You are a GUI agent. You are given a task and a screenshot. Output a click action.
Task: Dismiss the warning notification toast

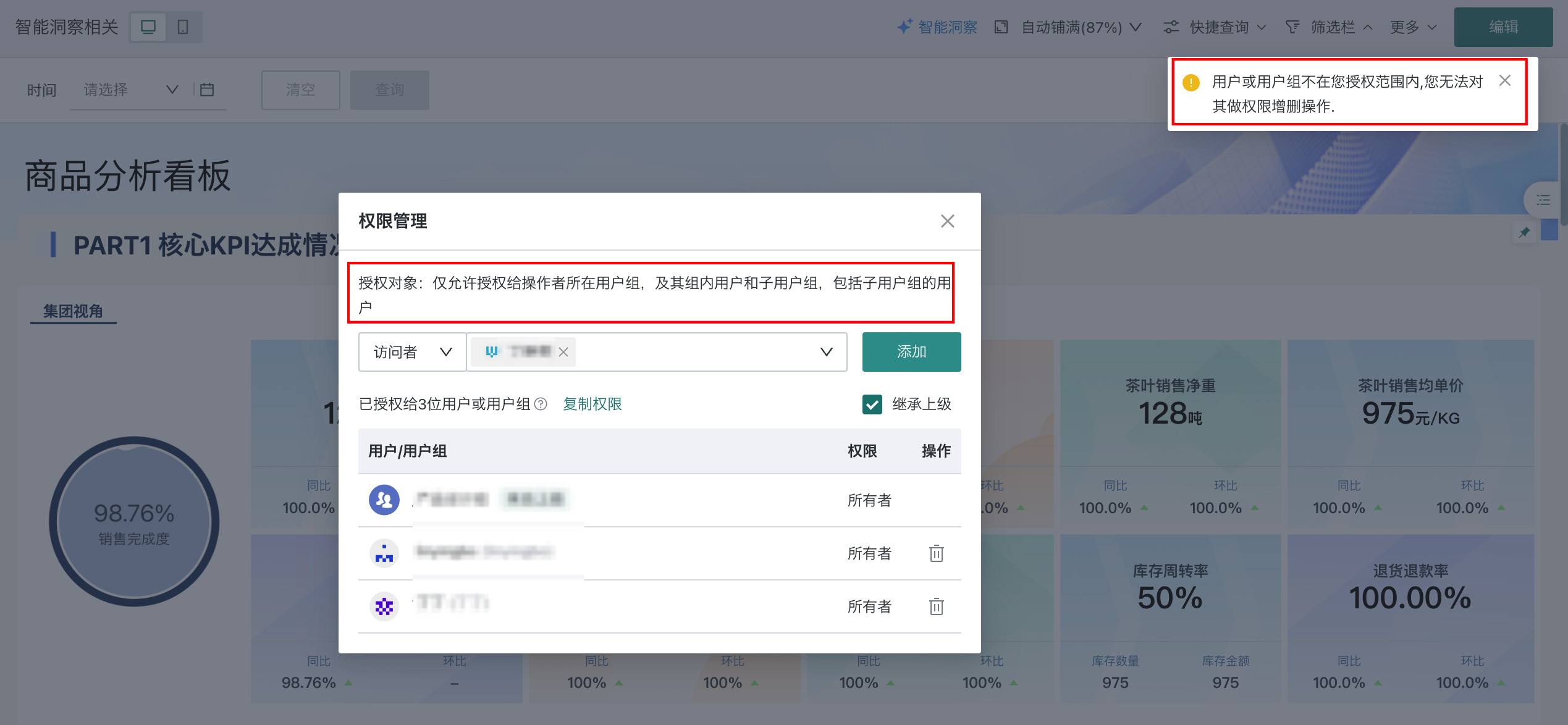point(1505,81)
